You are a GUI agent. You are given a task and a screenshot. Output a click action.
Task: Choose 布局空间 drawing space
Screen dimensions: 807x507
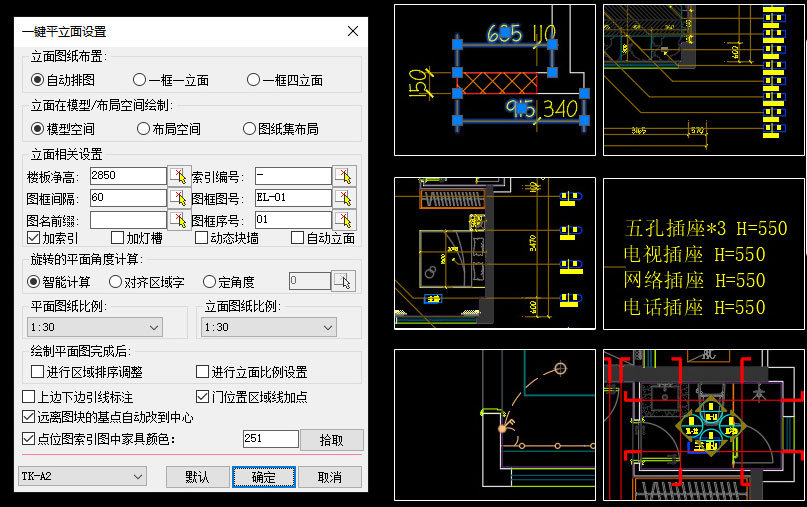pyautogui.click(x=169, y=129)
